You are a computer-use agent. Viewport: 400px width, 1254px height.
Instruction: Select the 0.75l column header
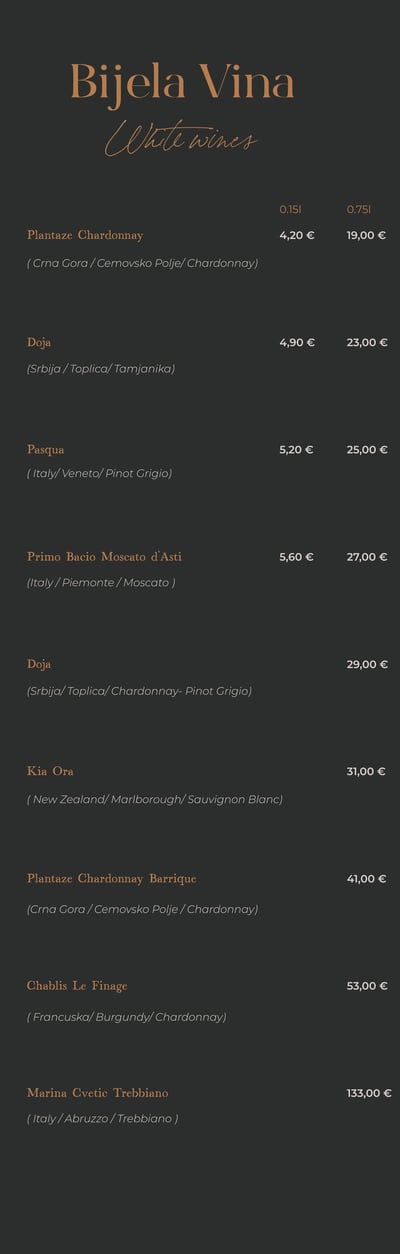pos(359,209)
